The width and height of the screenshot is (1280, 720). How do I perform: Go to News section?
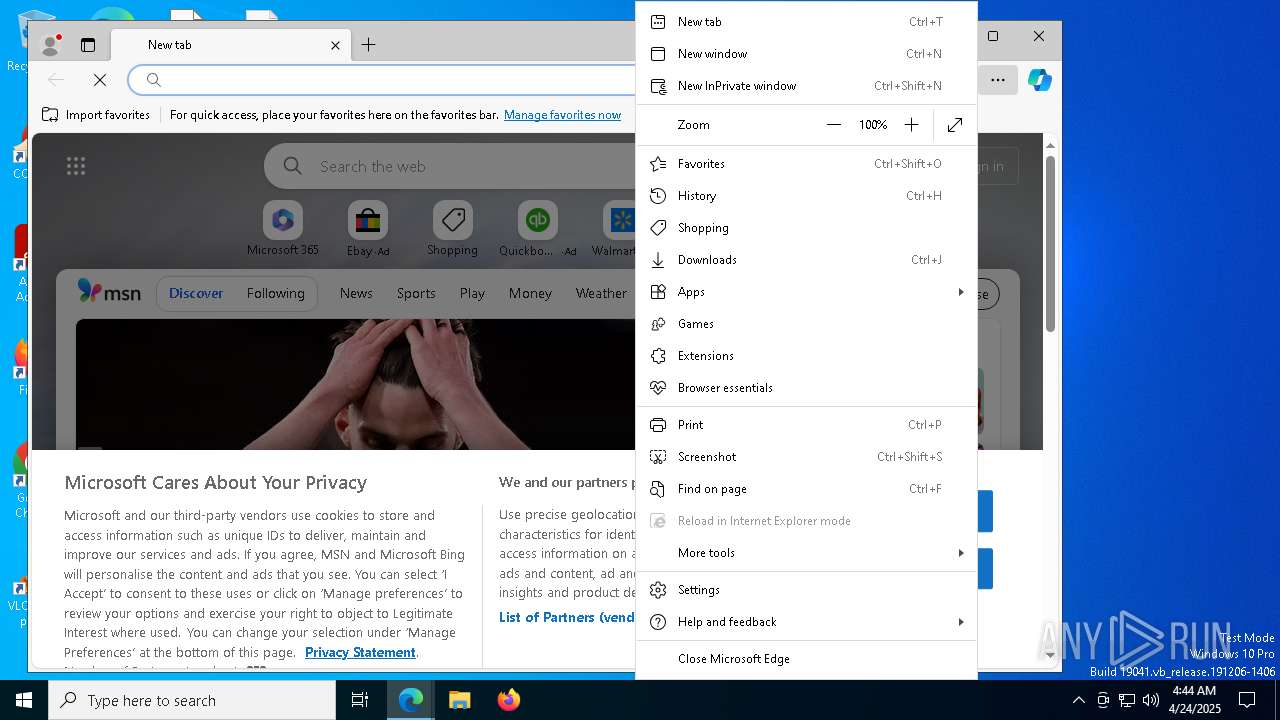[356, 293]
